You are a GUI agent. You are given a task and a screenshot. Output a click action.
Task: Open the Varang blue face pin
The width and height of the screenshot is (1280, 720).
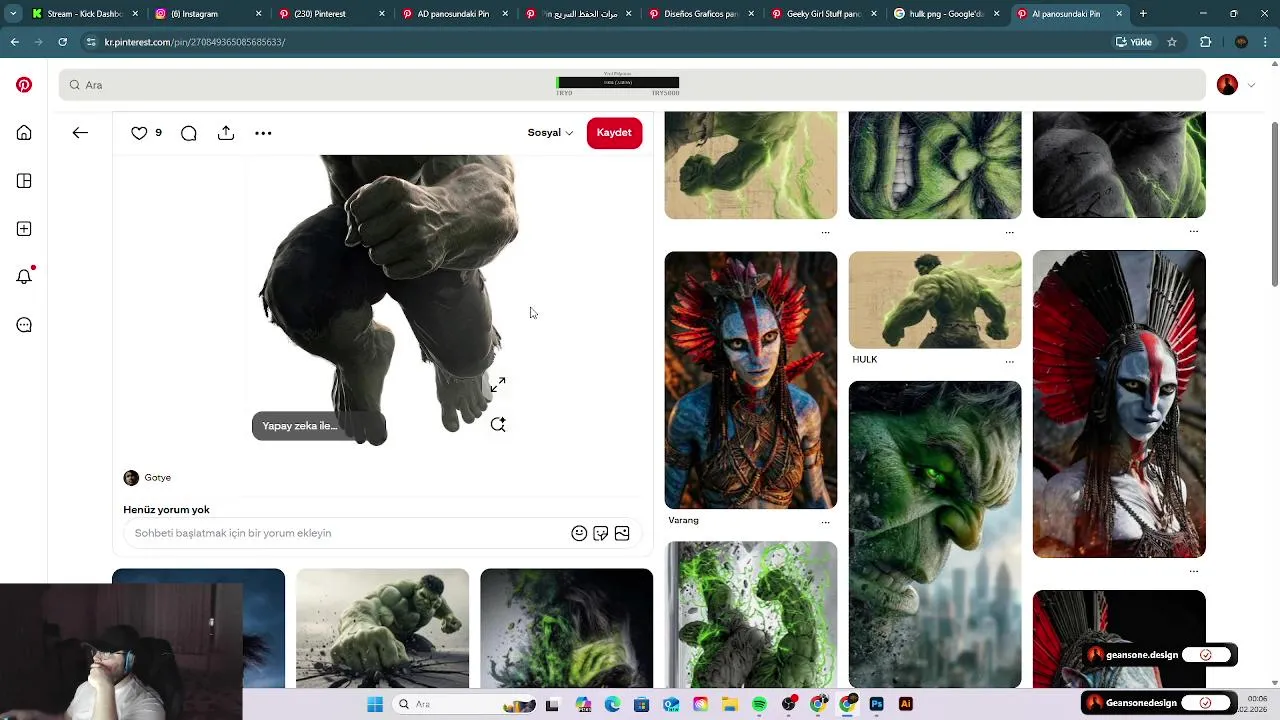pyautogui.click(x=751, y=380)
